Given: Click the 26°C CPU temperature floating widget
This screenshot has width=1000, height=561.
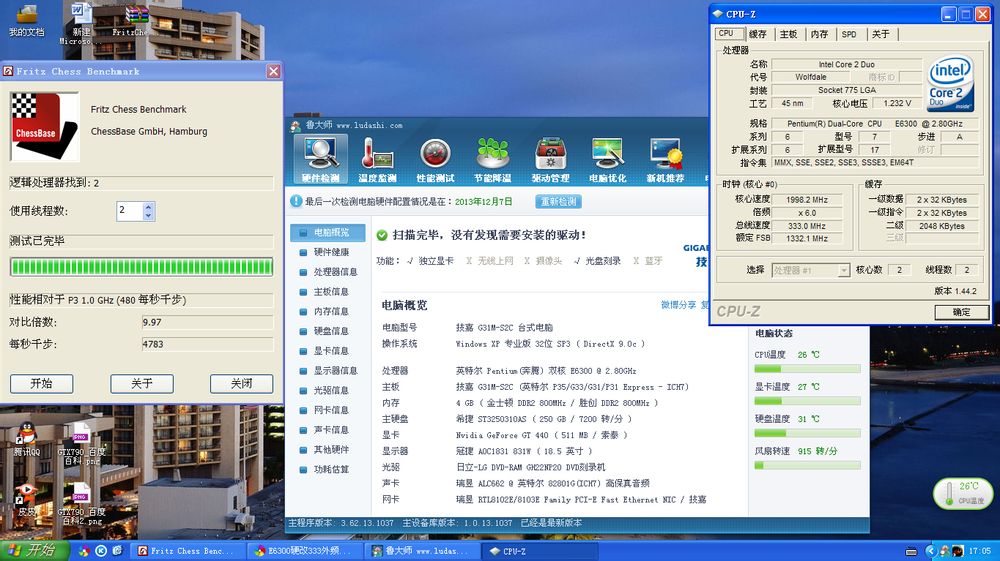Looking at the screenshot, I should 963,493.
